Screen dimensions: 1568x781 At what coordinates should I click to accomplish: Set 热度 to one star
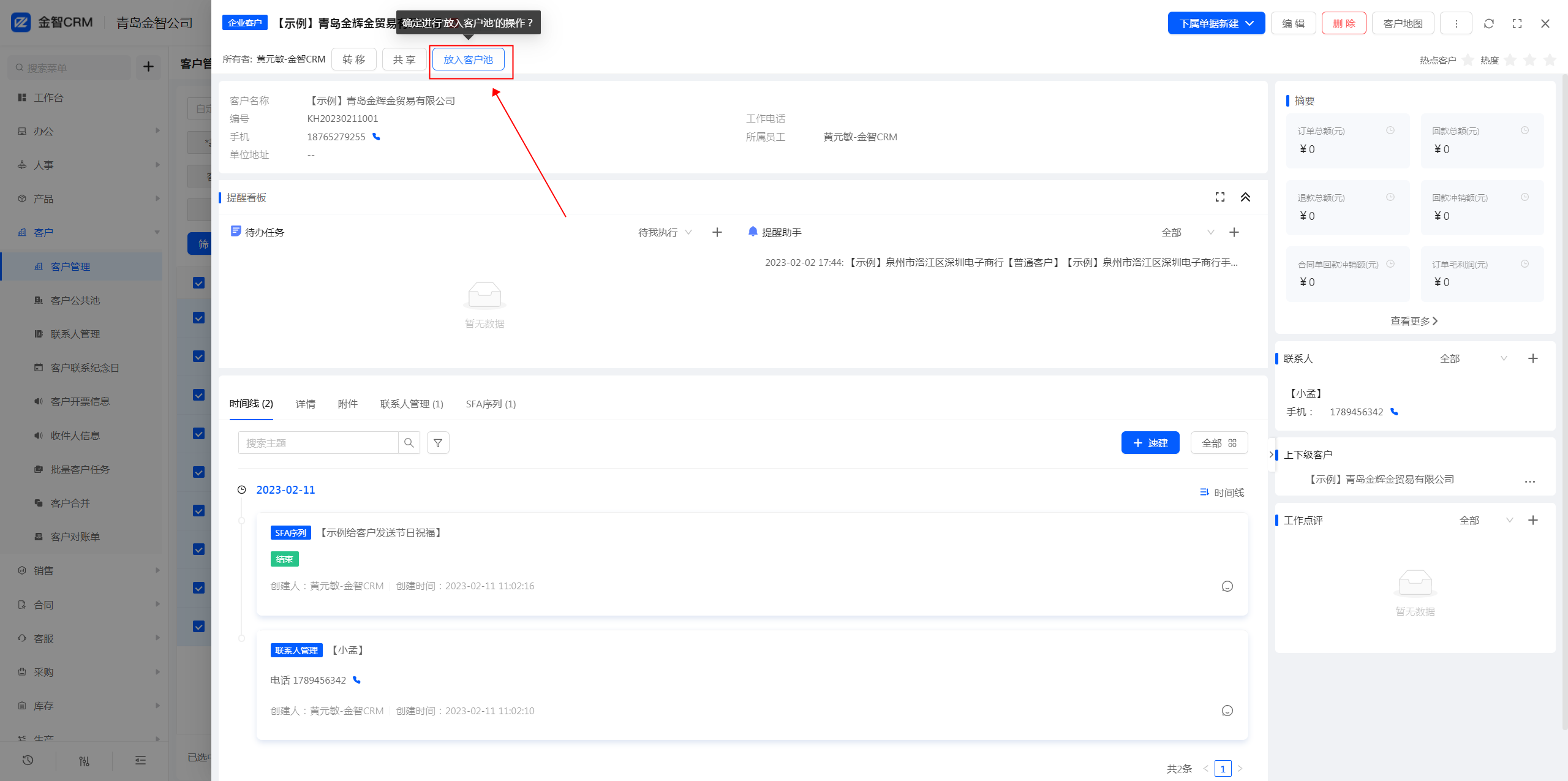coord(1510,60)
